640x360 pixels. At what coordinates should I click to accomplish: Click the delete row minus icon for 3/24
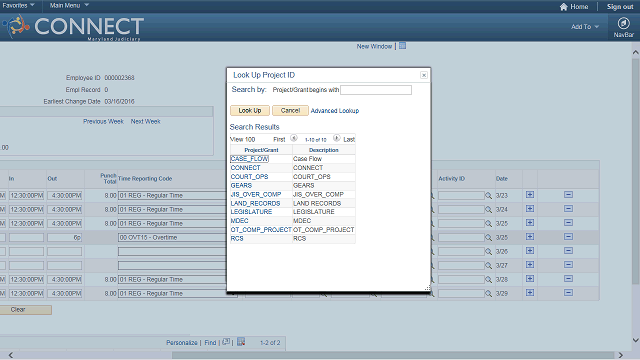coord(568,209)
